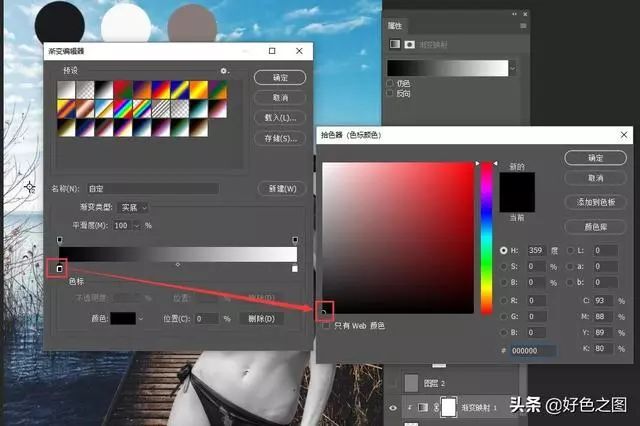640x426 pixels.
Task: Click the mask icon in Properties panel
Action: point(409,44)
